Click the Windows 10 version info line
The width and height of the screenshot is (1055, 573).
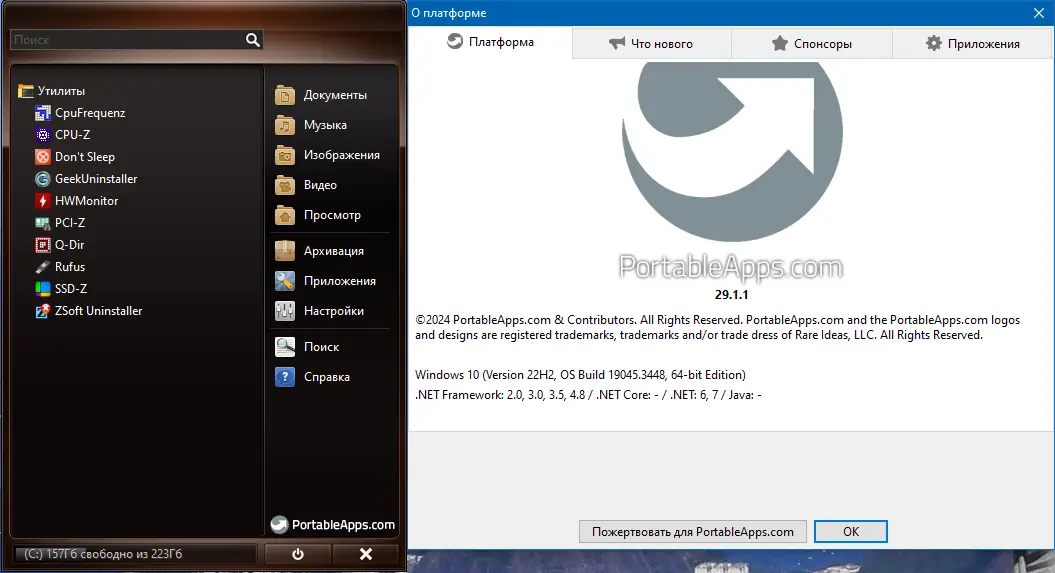[x=580, y=375]
